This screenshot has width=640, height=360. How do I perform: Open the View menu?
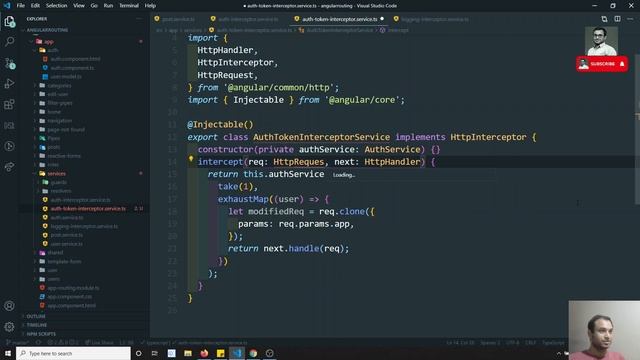[x=79, y=6]
